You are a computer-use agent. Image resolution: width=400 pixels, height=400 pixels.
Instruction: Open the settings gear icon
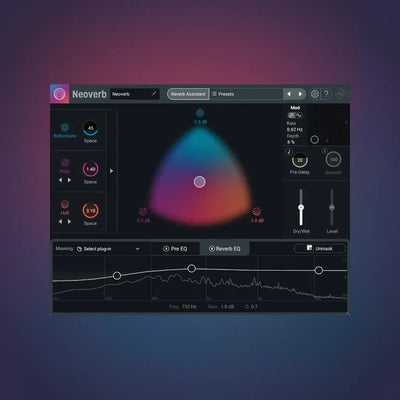[x=315, y=94]
